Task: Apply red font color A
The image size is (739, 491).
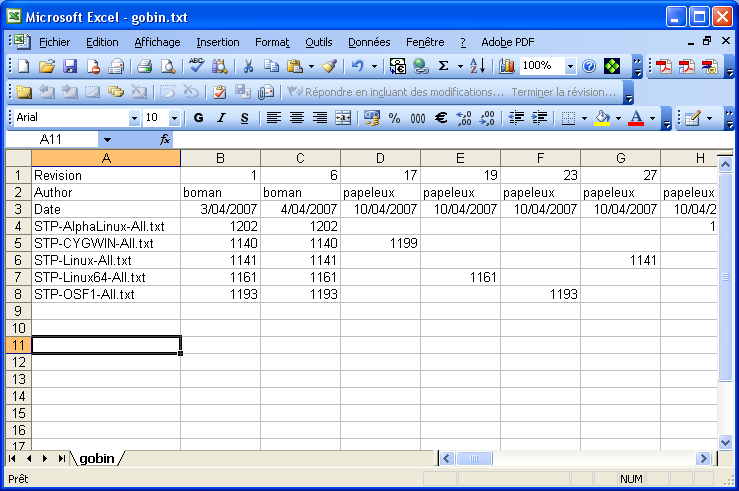Action: [636, 118]
